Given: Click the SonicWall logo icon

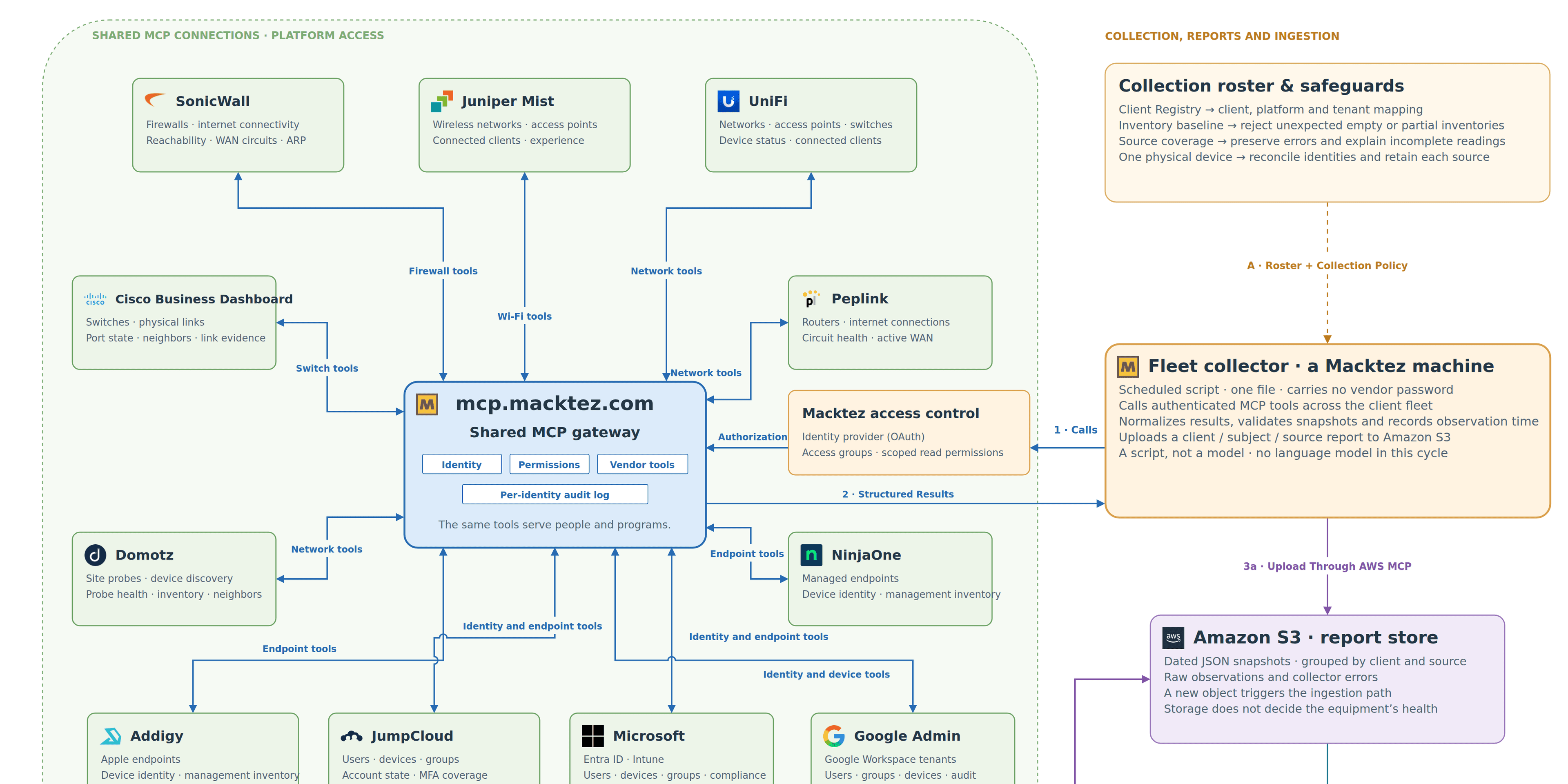Looking at the screenshot, I should coord(155,100).
